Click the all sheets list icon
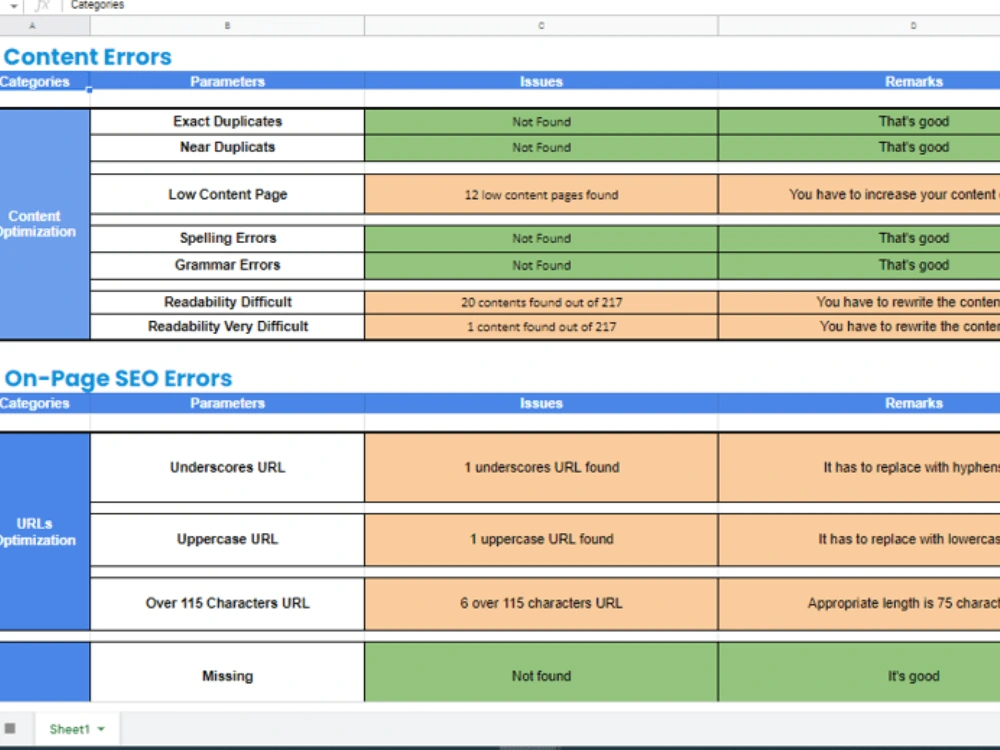 coord(10,728)
